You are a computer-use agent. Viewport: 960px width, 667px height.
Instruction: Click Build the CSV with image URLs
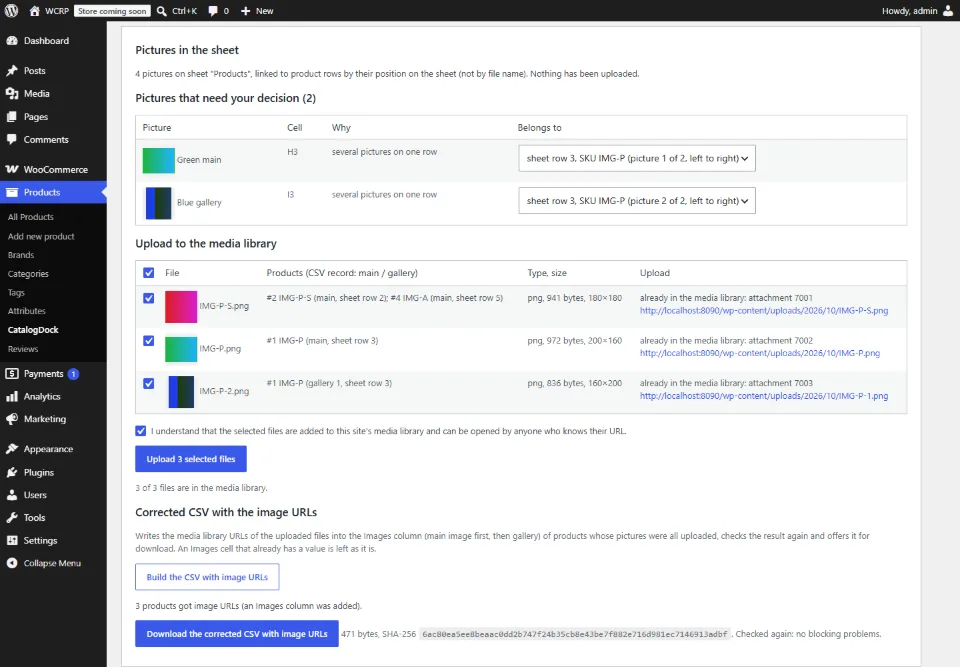207,577
